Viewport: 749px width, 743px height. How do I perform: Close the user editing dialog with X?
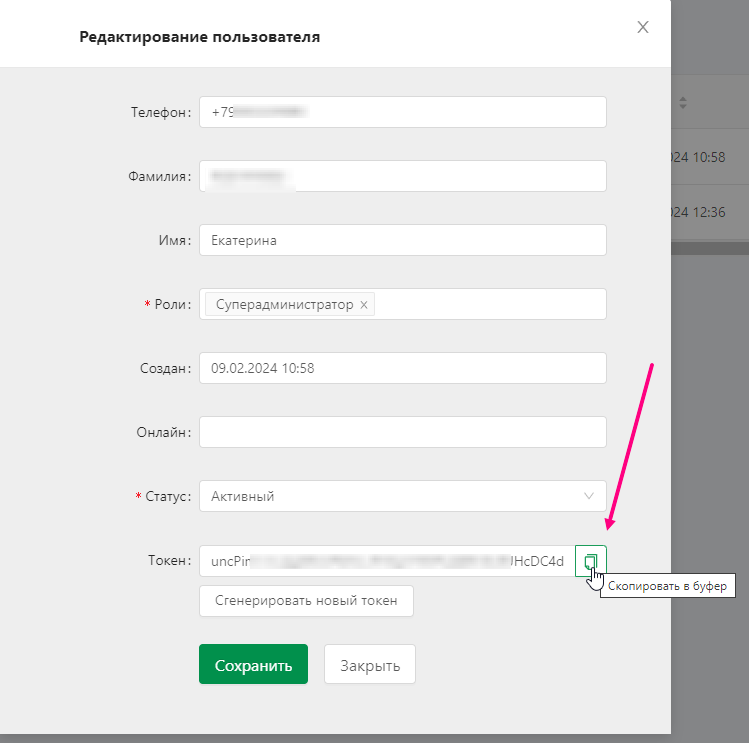[643, 27]
